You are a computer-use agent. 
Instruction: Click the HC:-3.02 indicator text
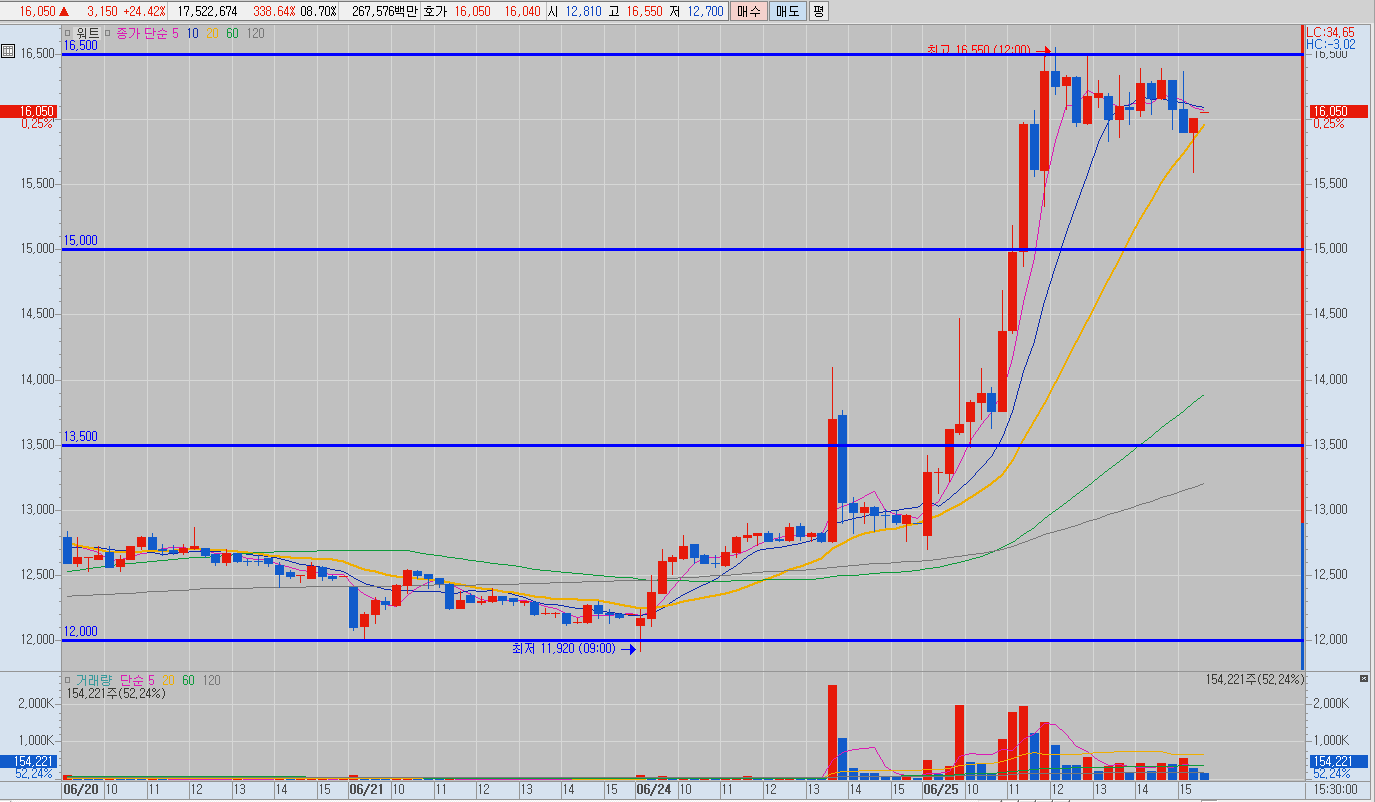tap(1330, 45)
